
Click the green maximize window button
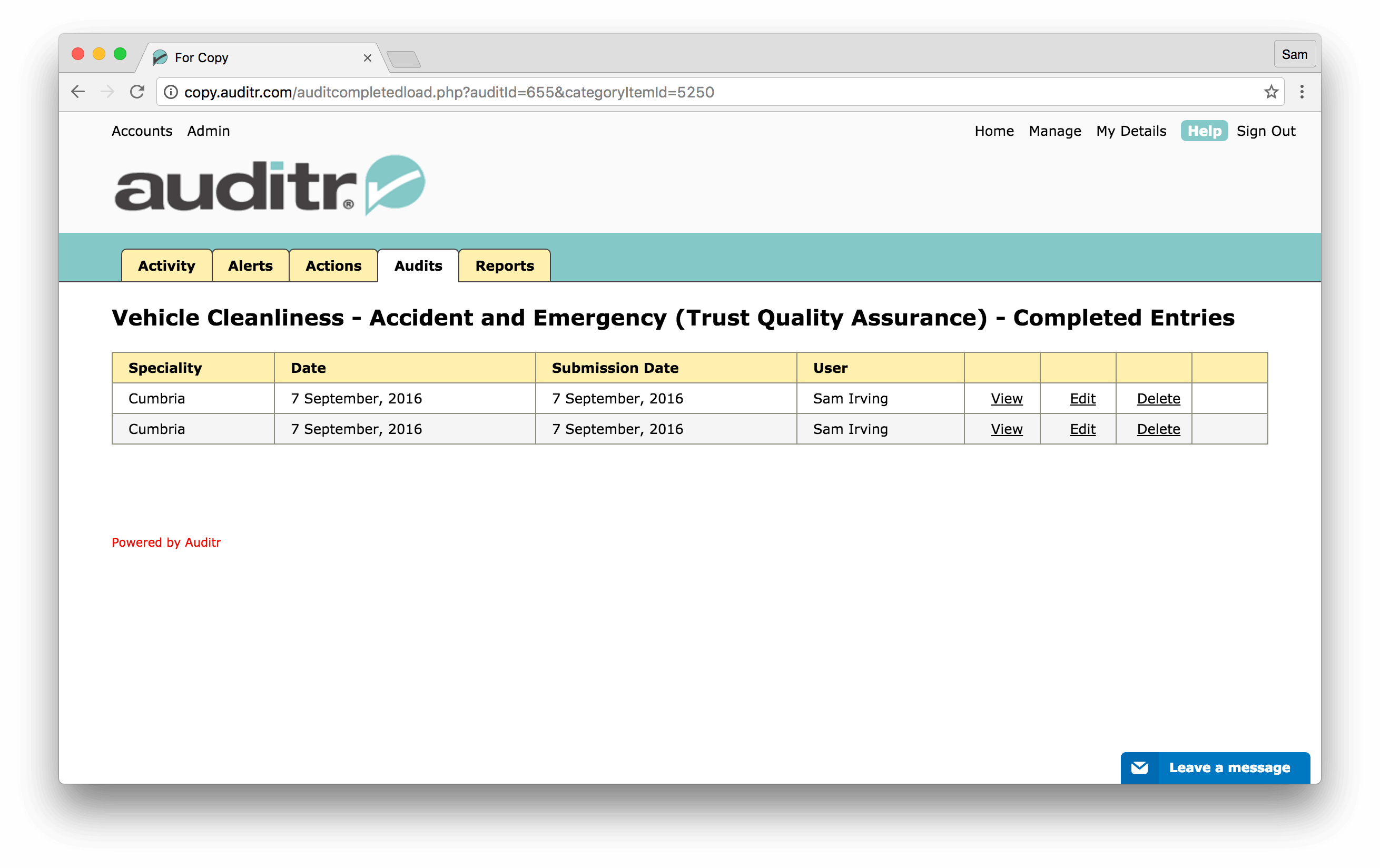pyautogui.click(x=120, y=54)
